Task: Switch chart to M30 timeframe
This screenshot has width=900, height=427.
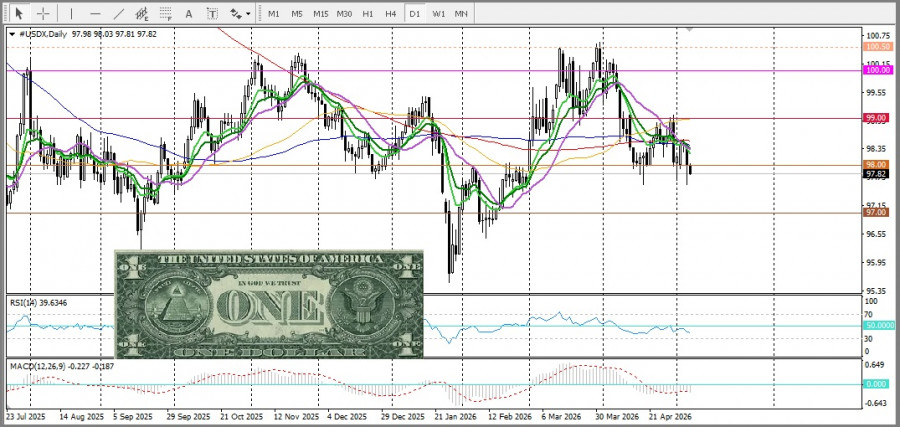Action: pyautogui.click(x=344, y=13)
